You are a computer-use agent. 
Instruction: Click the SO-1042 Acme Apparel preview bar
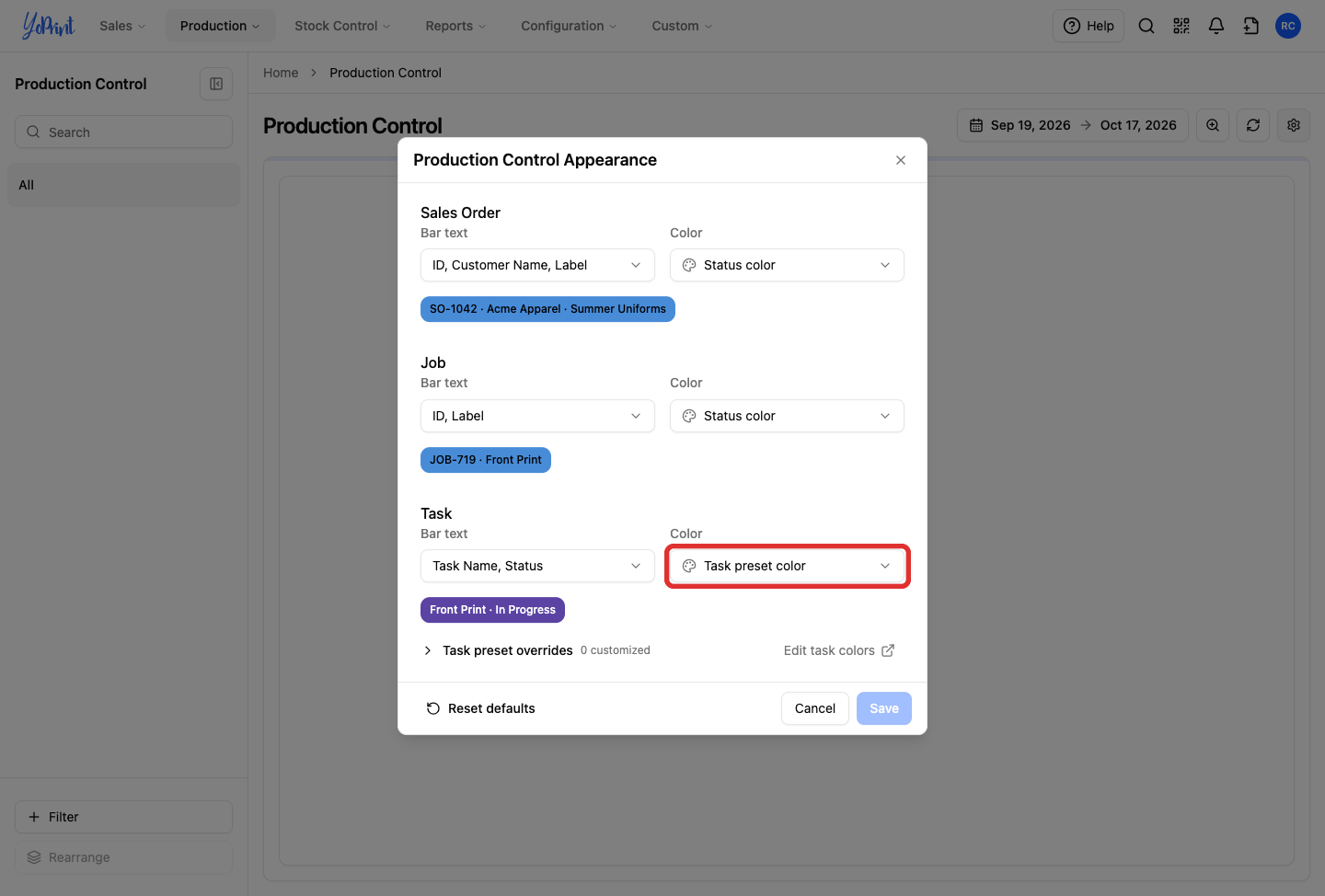point(547,309)
